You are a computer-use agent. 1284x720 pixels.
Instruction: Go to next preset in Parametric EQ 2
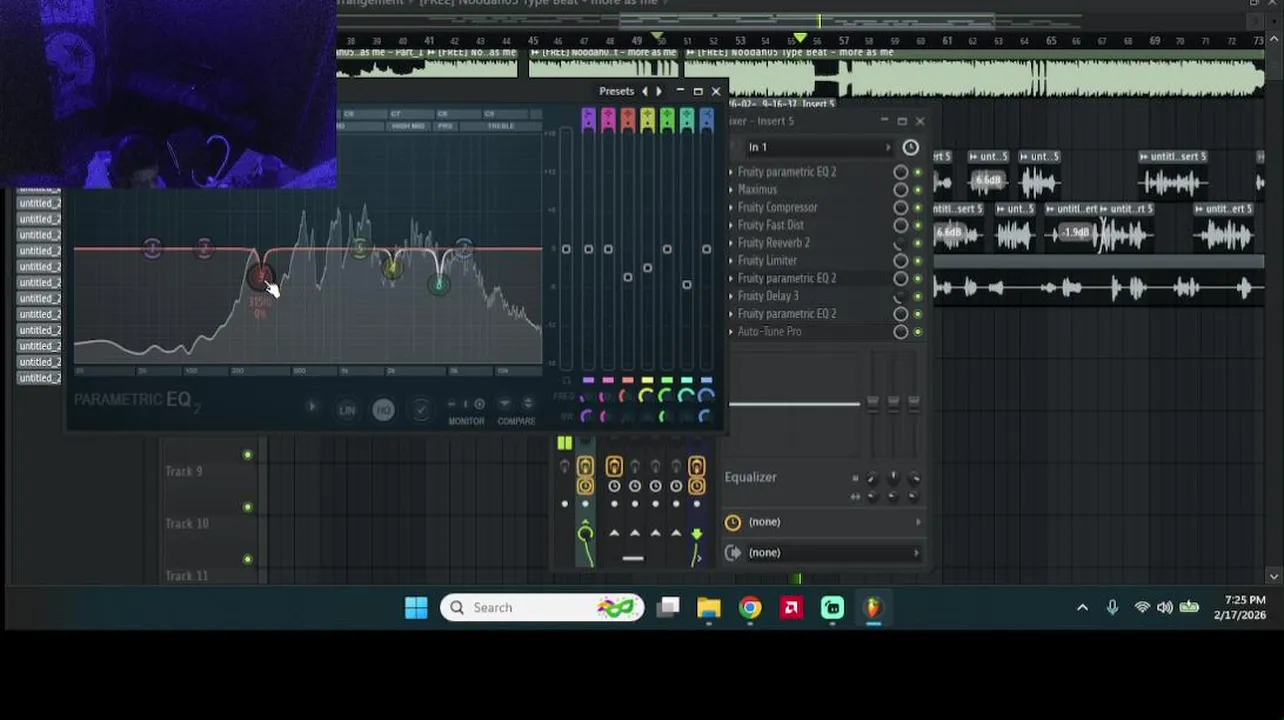[x=658, y=91]
